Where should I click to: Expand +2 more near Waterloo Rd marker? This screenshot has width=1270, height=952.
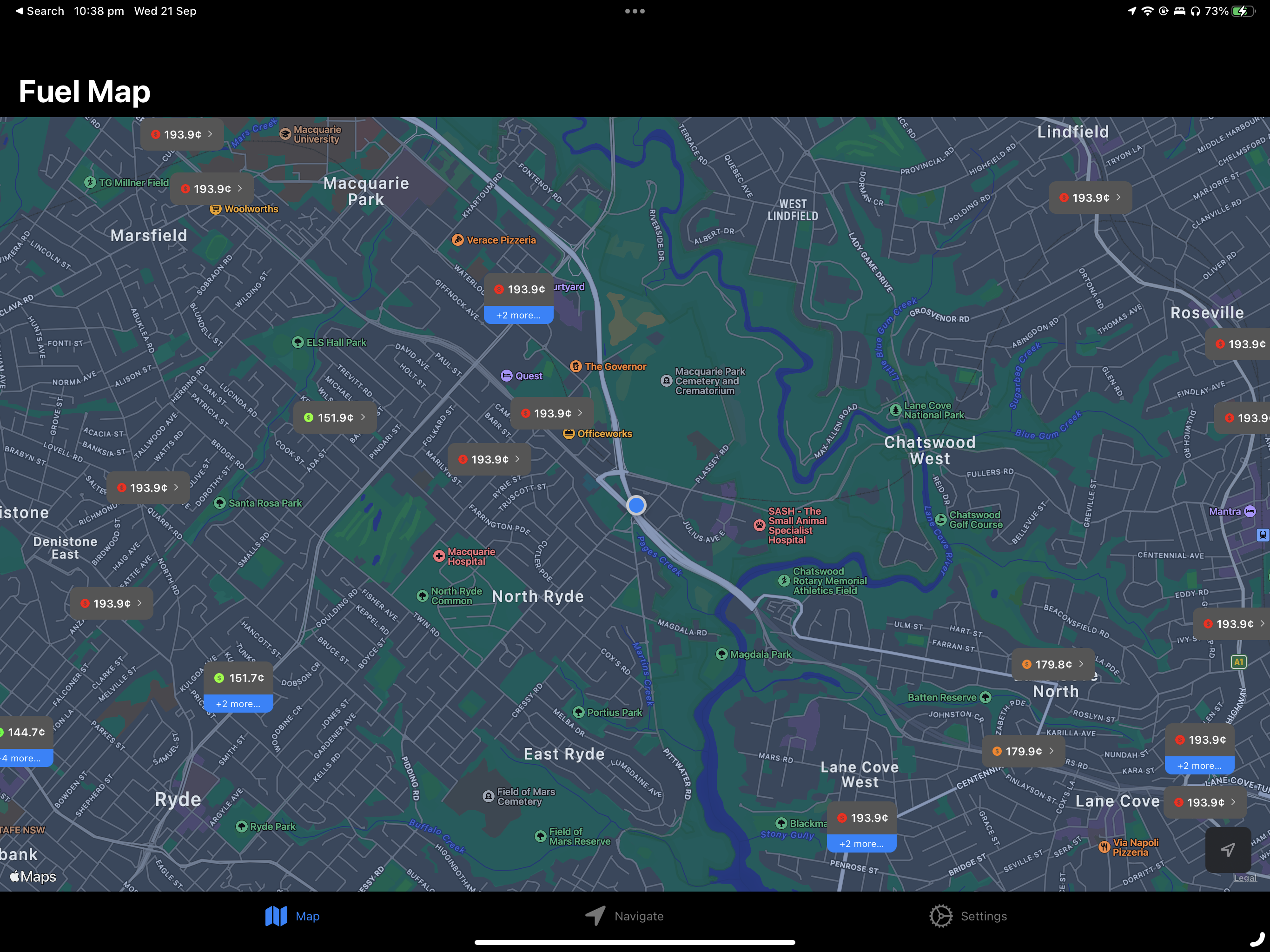(x=518, y=315)
